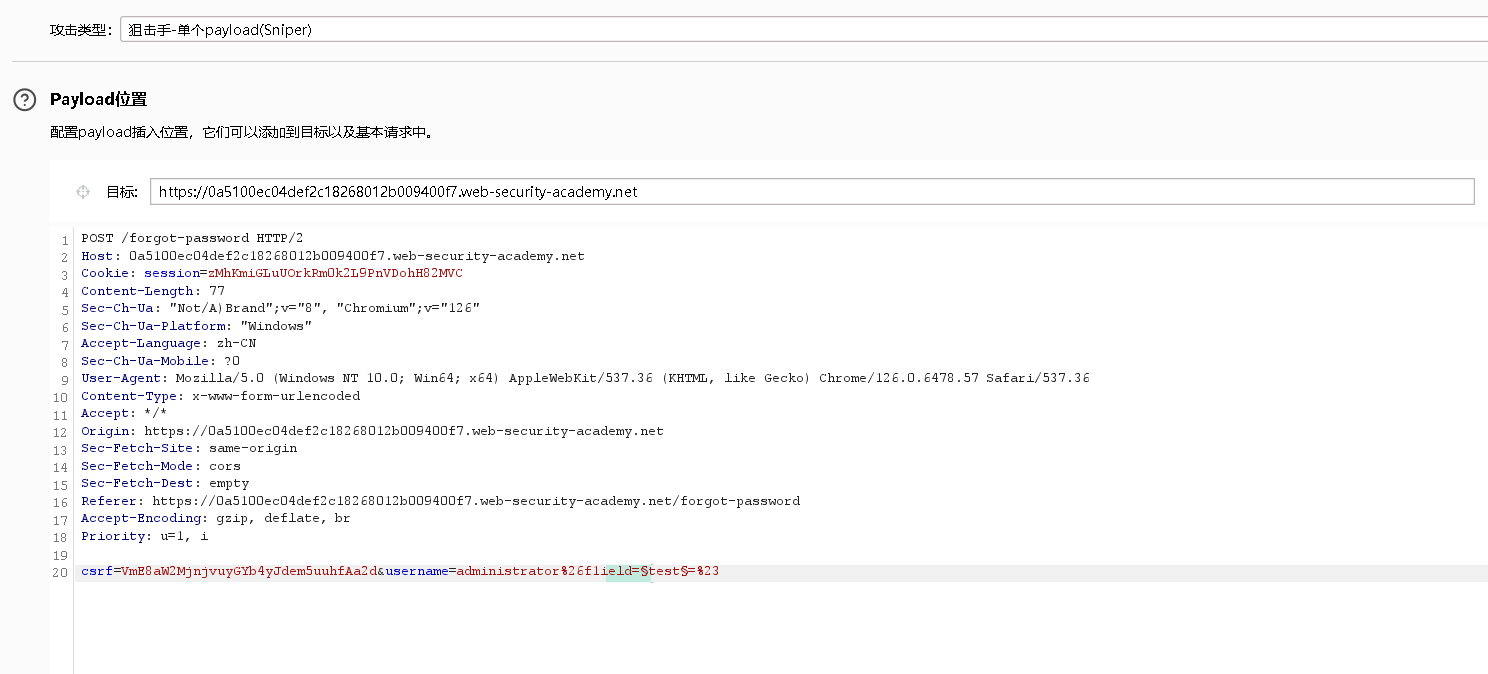Click the 目标 label
Screen dimensions: 1488x674
pos(122,192)
